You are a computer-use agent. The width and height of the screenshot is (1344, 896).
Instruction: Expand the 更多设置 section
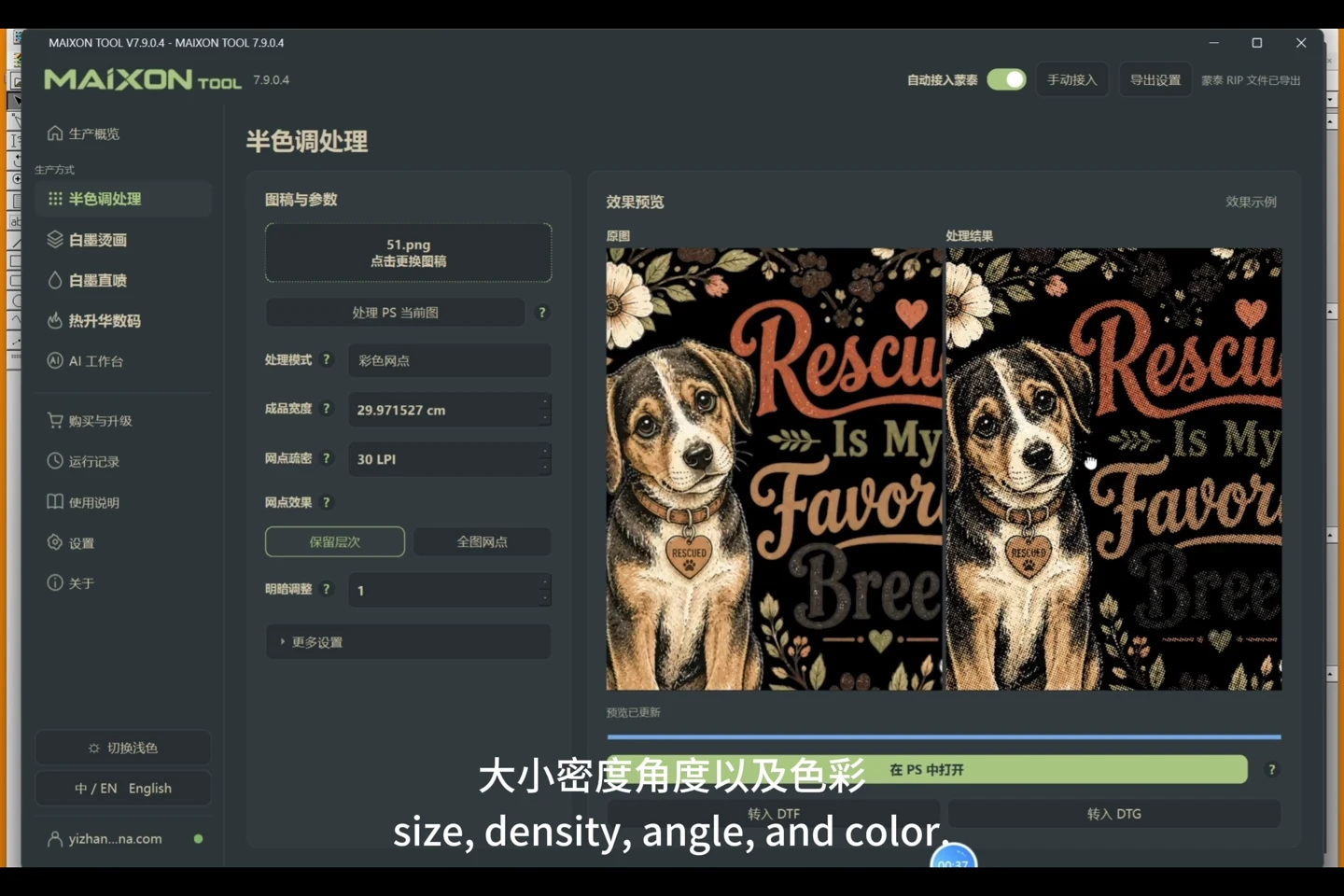point(408,642)
